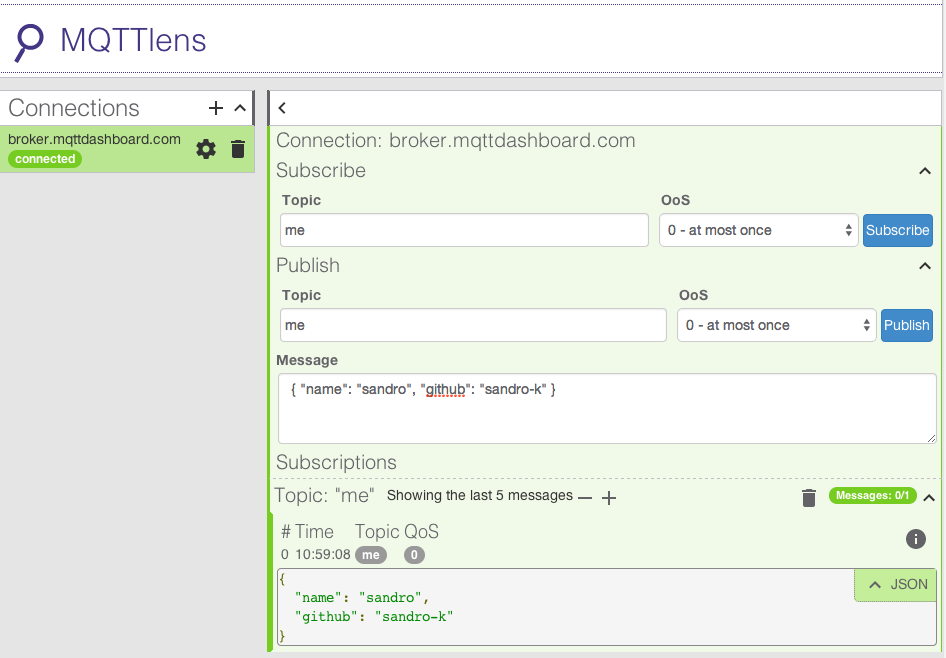Open the Subscribe QoS dropdown
The width and height of the screenshot is (946, 658).
click(759, 230)
